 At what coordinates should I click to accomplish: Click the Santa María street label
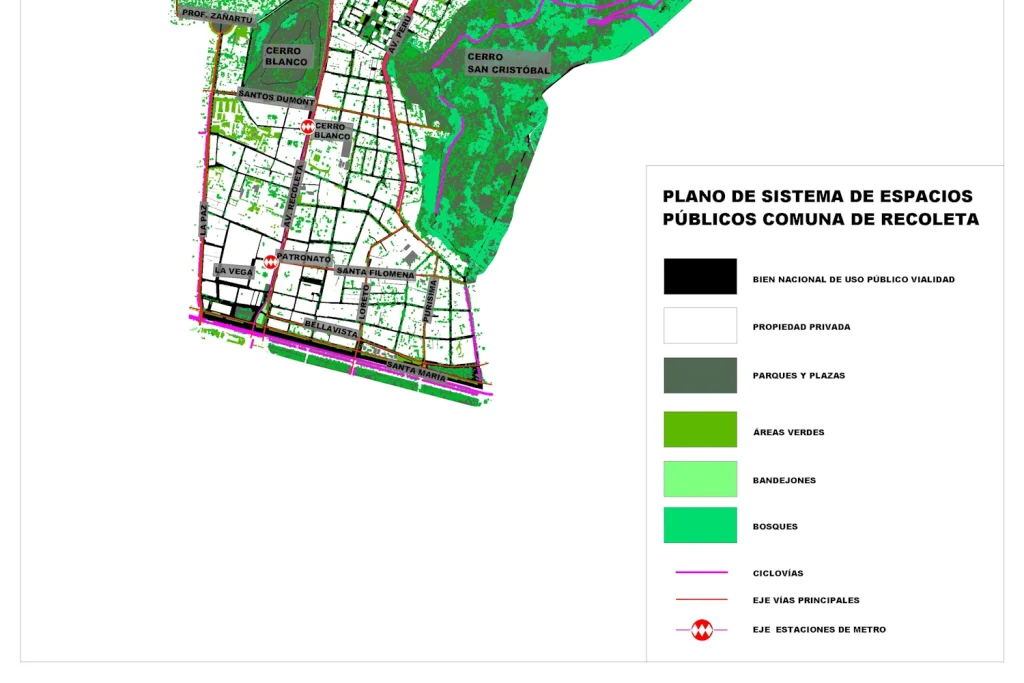416,370
